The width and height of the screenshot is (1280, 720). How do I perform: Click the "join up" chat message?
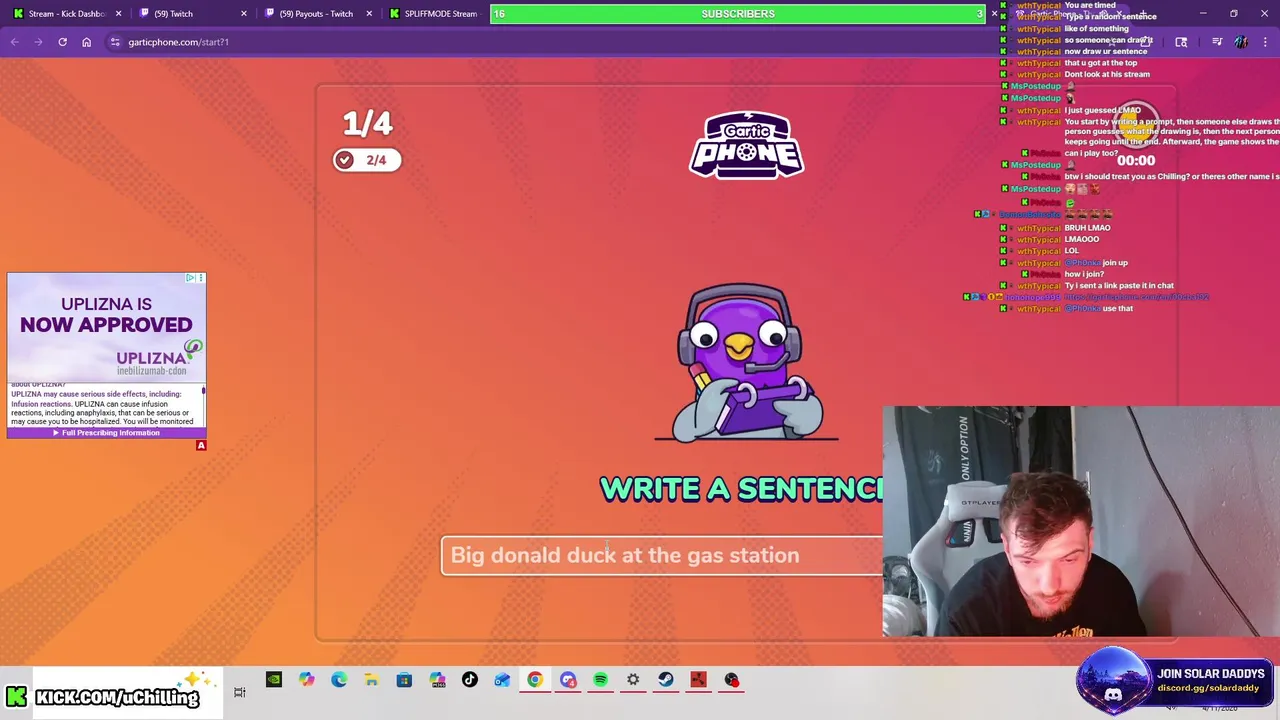tap(1115, 262)
